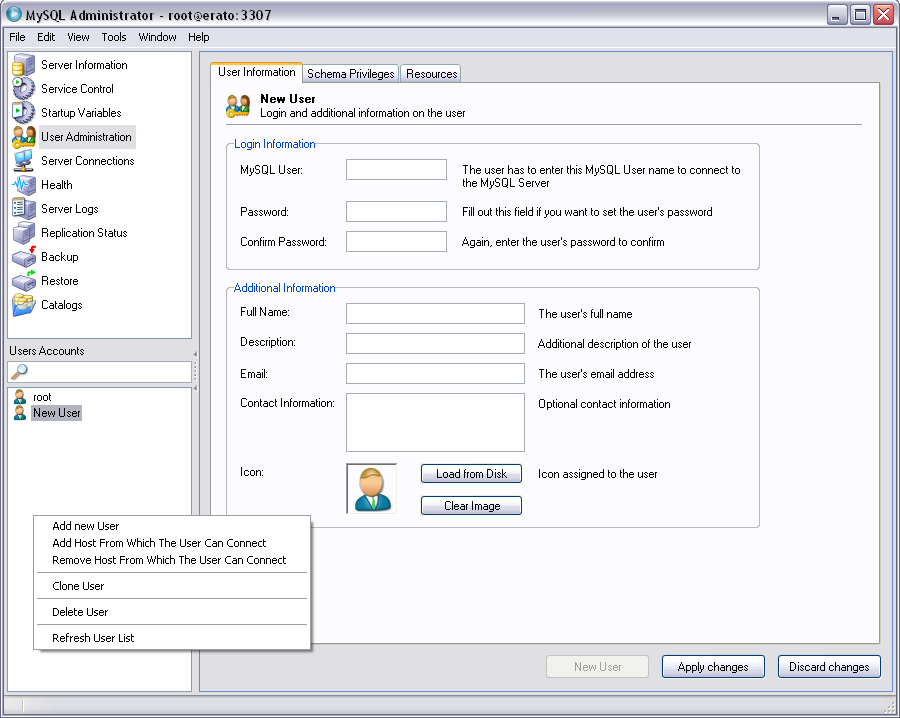The height and width of the screenshot is (718, 900).
Task: Open the File menu
Action: [17, 37]
